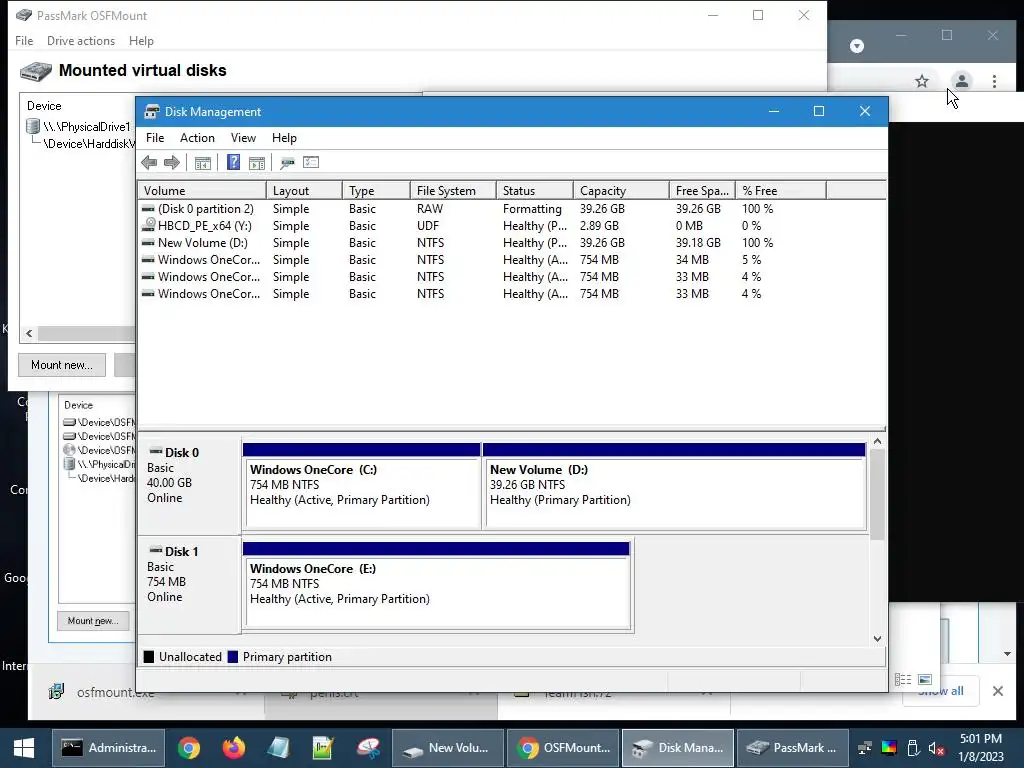Switch to OSFMount Chrome window taskbar button

click(x=563, y=748)
